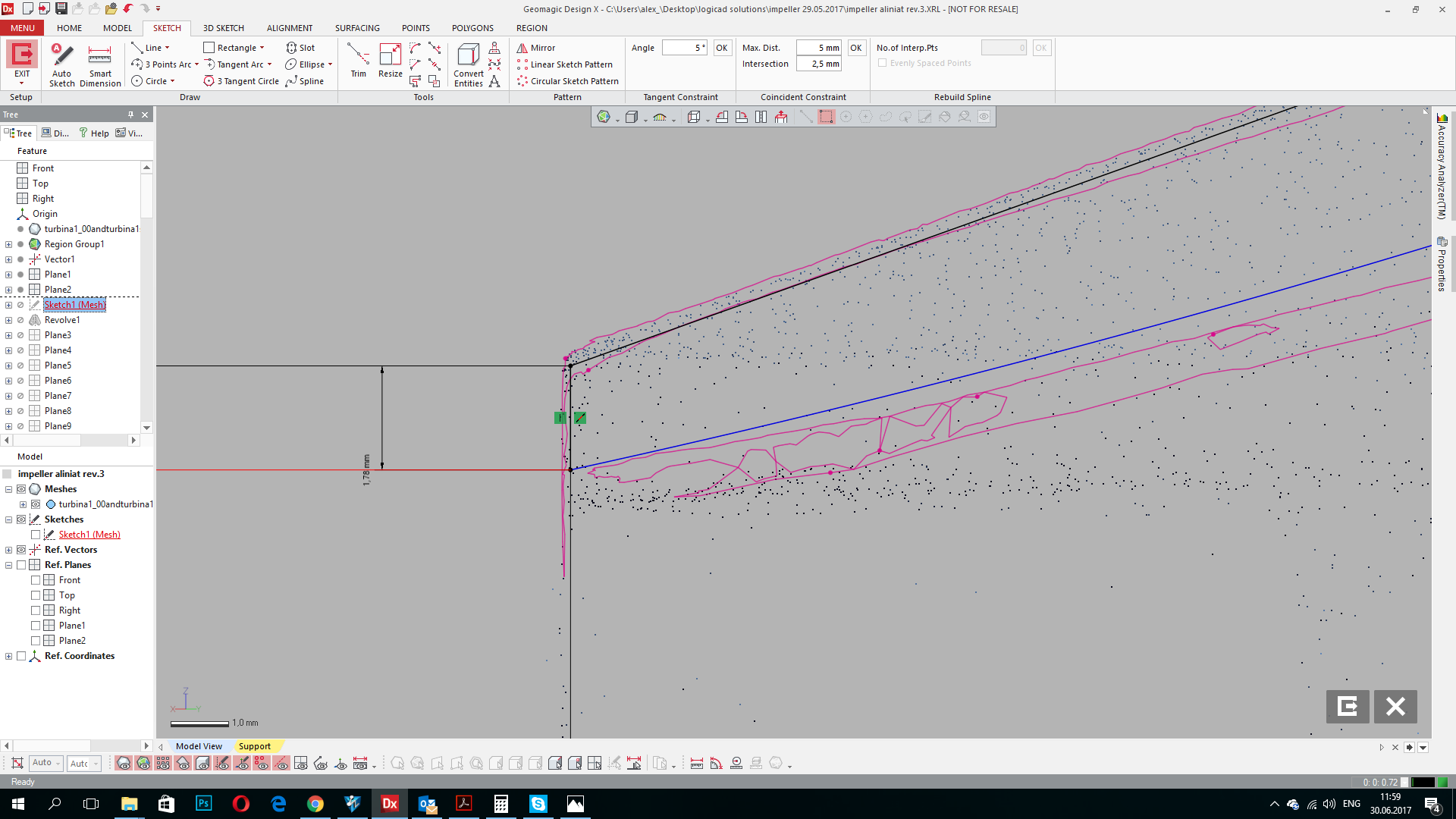Open the Help tab in Tree panel

click(94, 133)
